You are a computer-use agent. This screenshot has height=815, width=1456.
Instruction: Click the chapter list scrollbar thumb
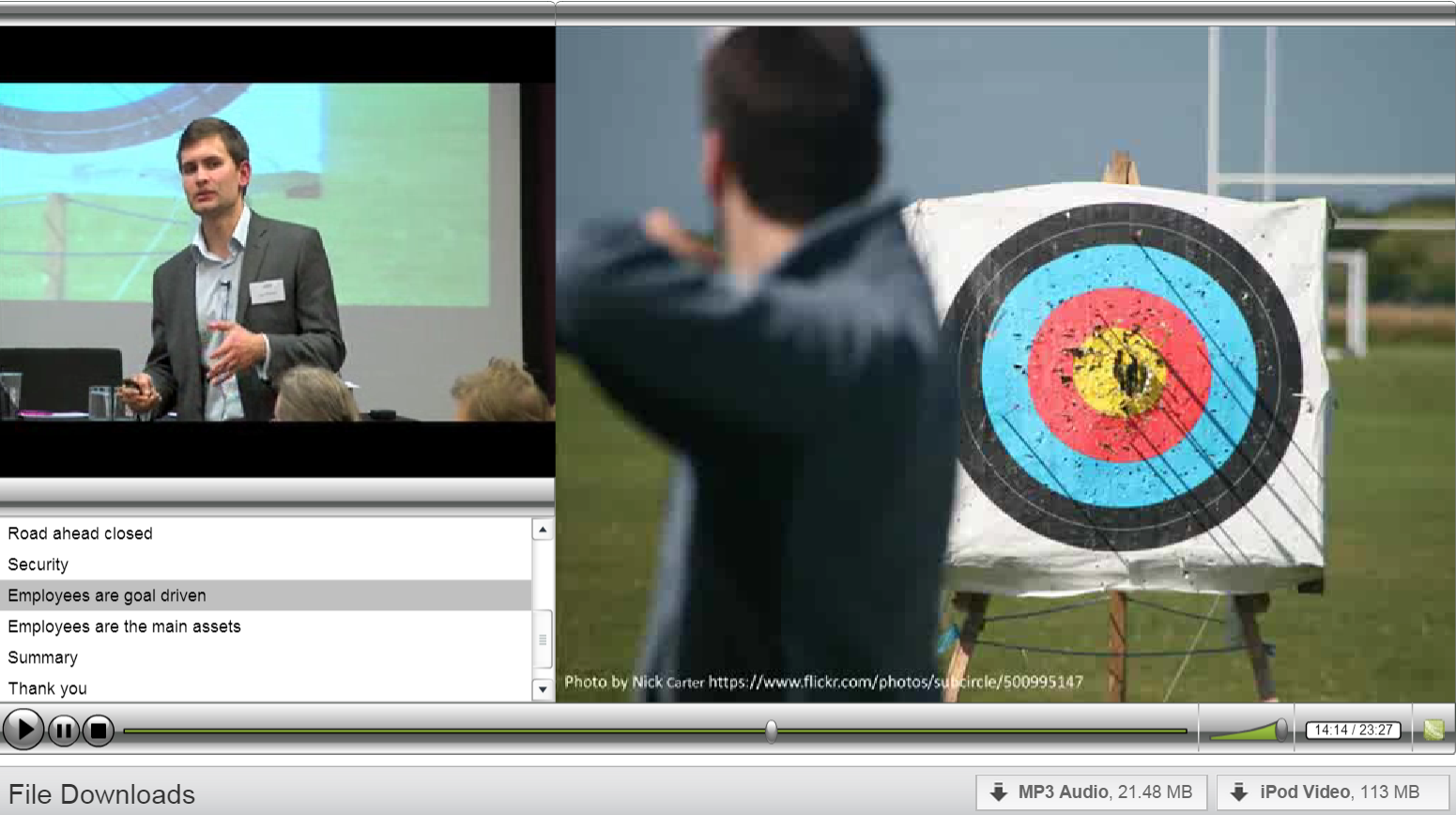(x=543, y=639)
